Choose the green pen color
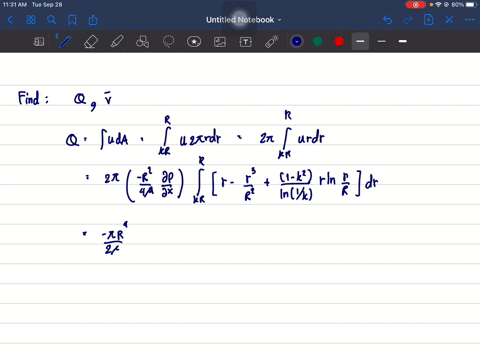Screen dimensions: 480x360 pyautogui.click(x=318, y=41)
